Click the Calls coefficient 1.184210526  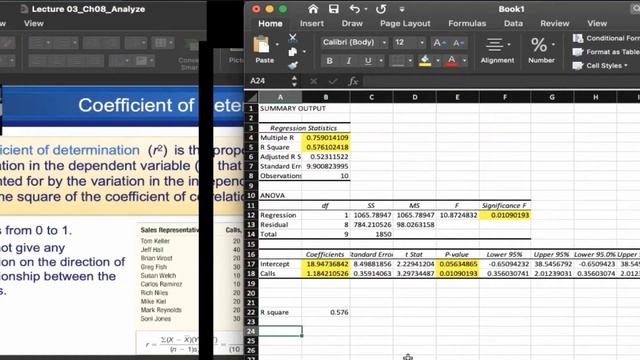326,273
